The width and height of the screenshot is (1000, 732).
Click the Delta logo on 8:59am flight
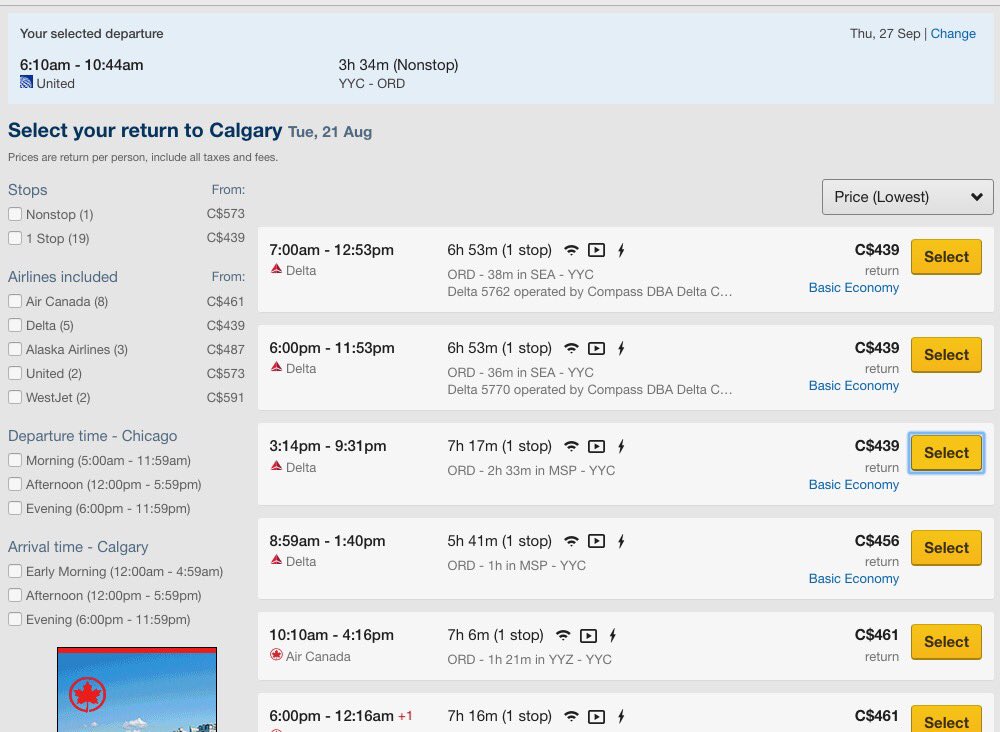coord(276,560)
